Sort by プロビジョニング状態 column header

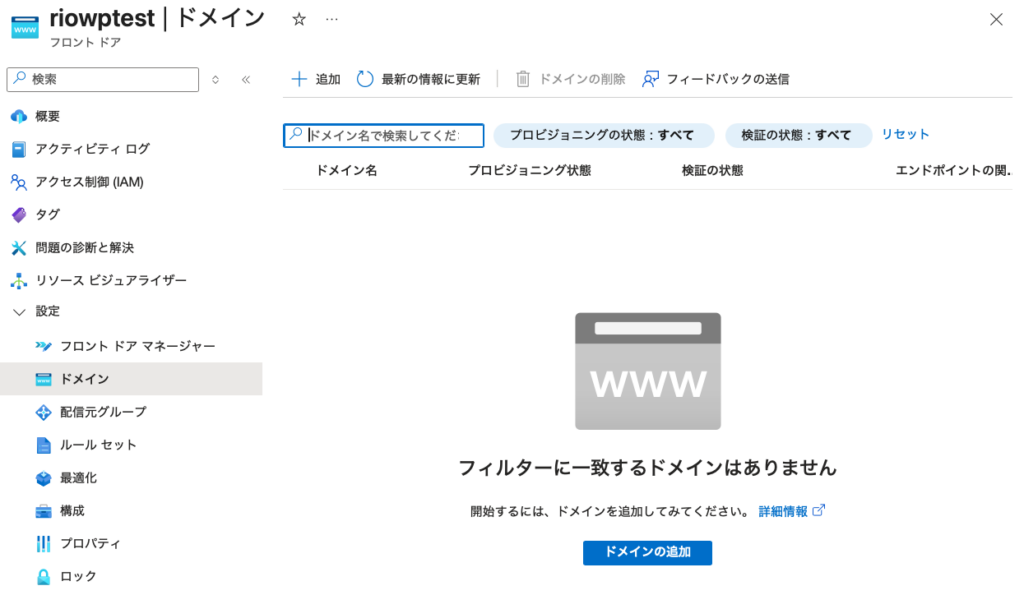[x=530, y=170]
